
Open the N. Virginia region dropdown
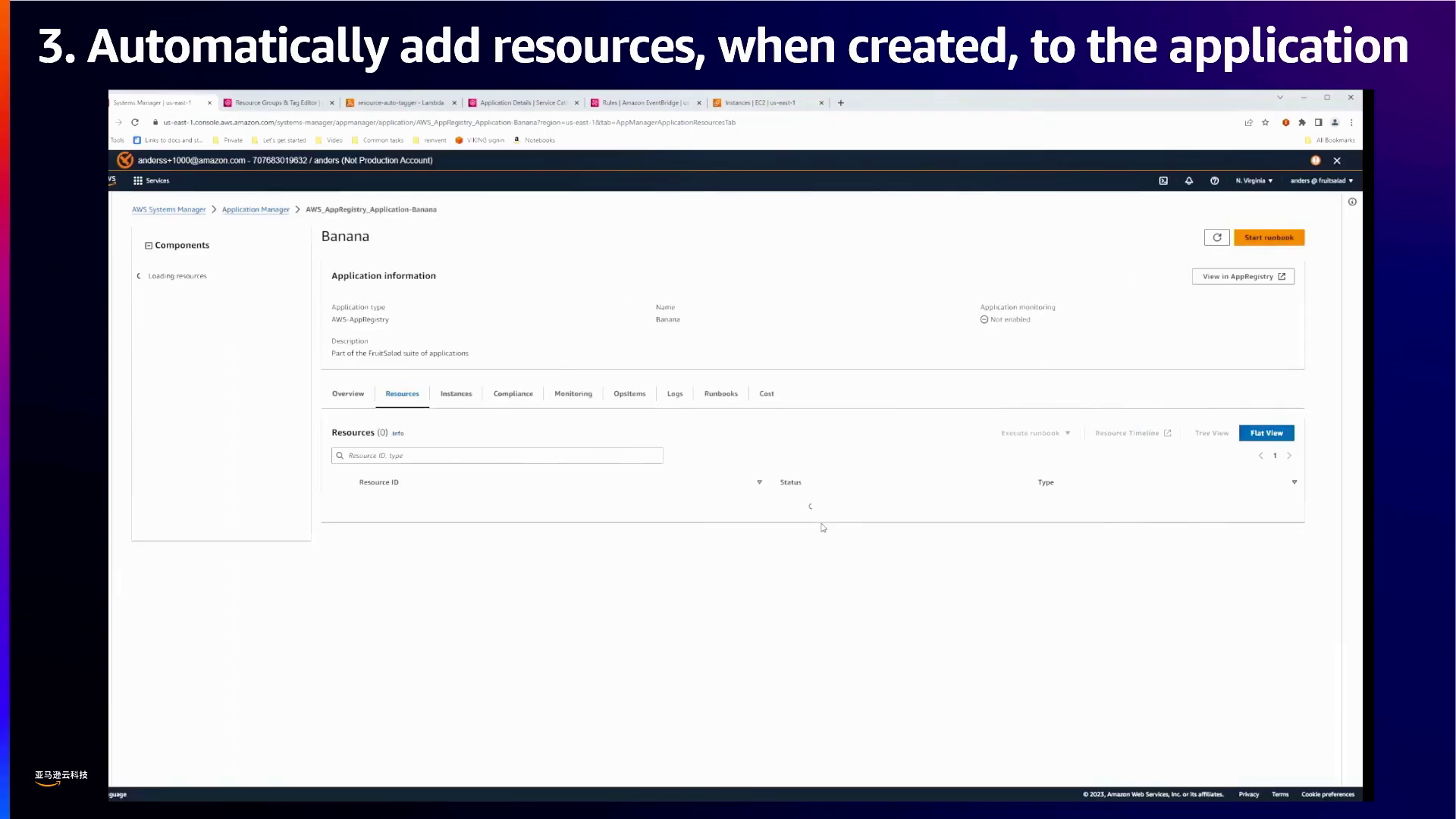(x=1254, y=180)
